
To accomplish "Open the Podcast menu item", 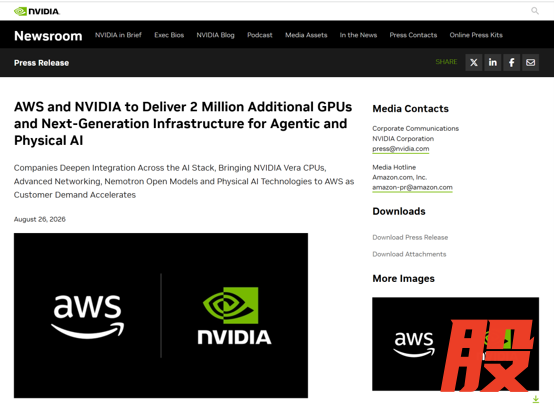I will click(x=260, y=35).
